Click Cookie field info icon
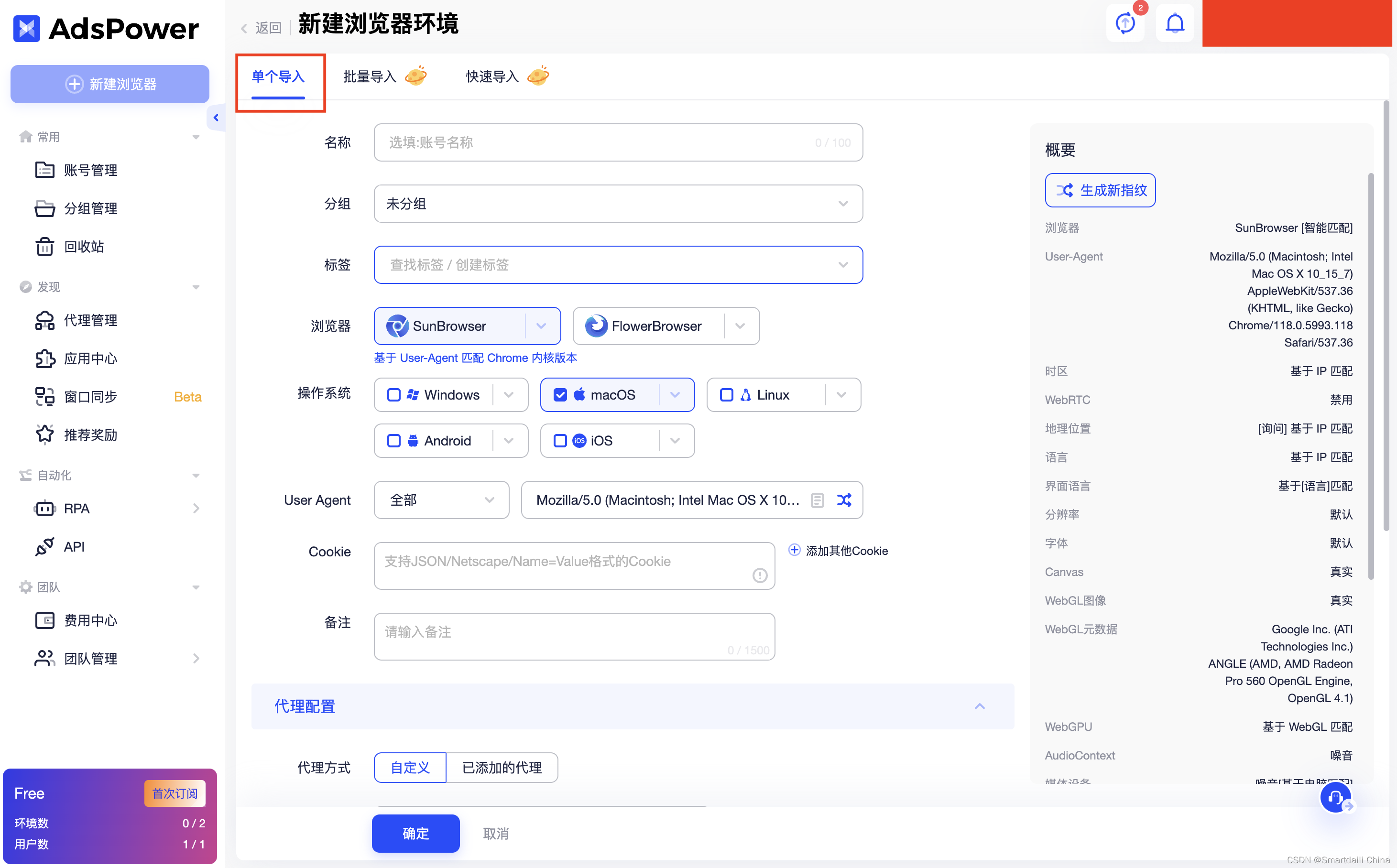This screenshot has width=1397, height=868. click(759, 575)
